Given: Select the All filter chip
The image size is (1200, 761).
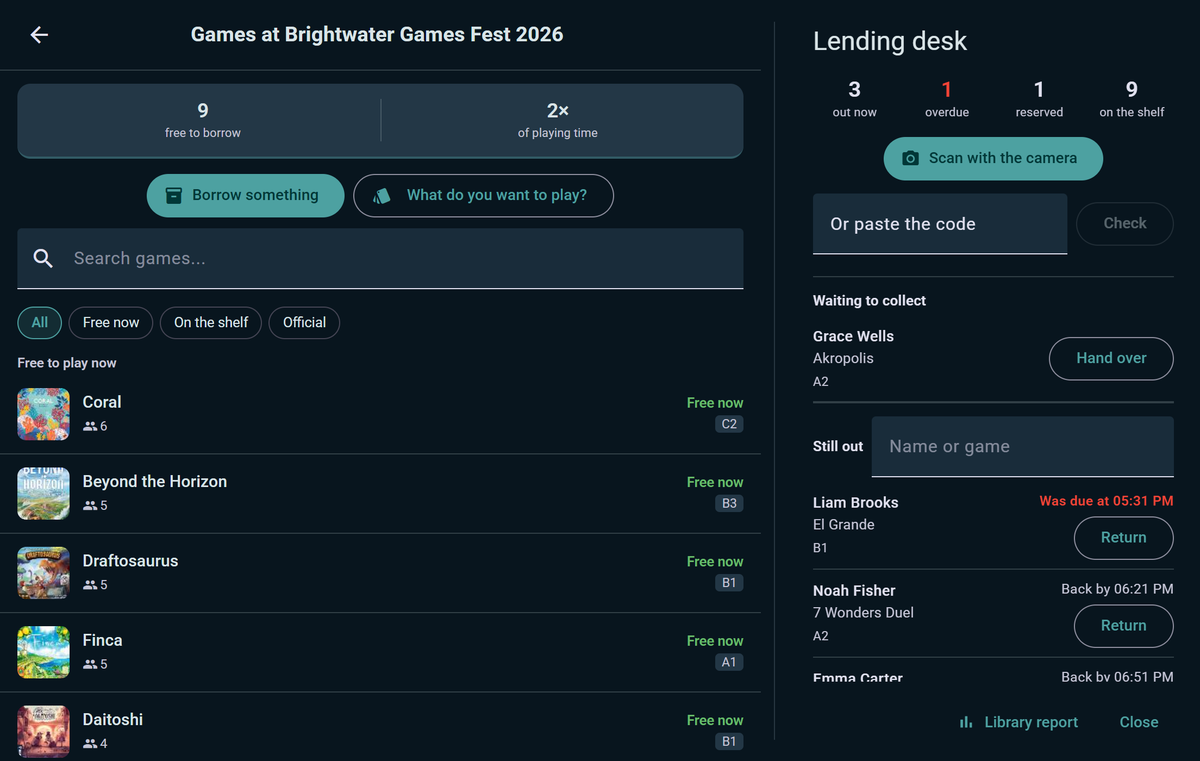Looking at the screenshot, I should point(40,322).
